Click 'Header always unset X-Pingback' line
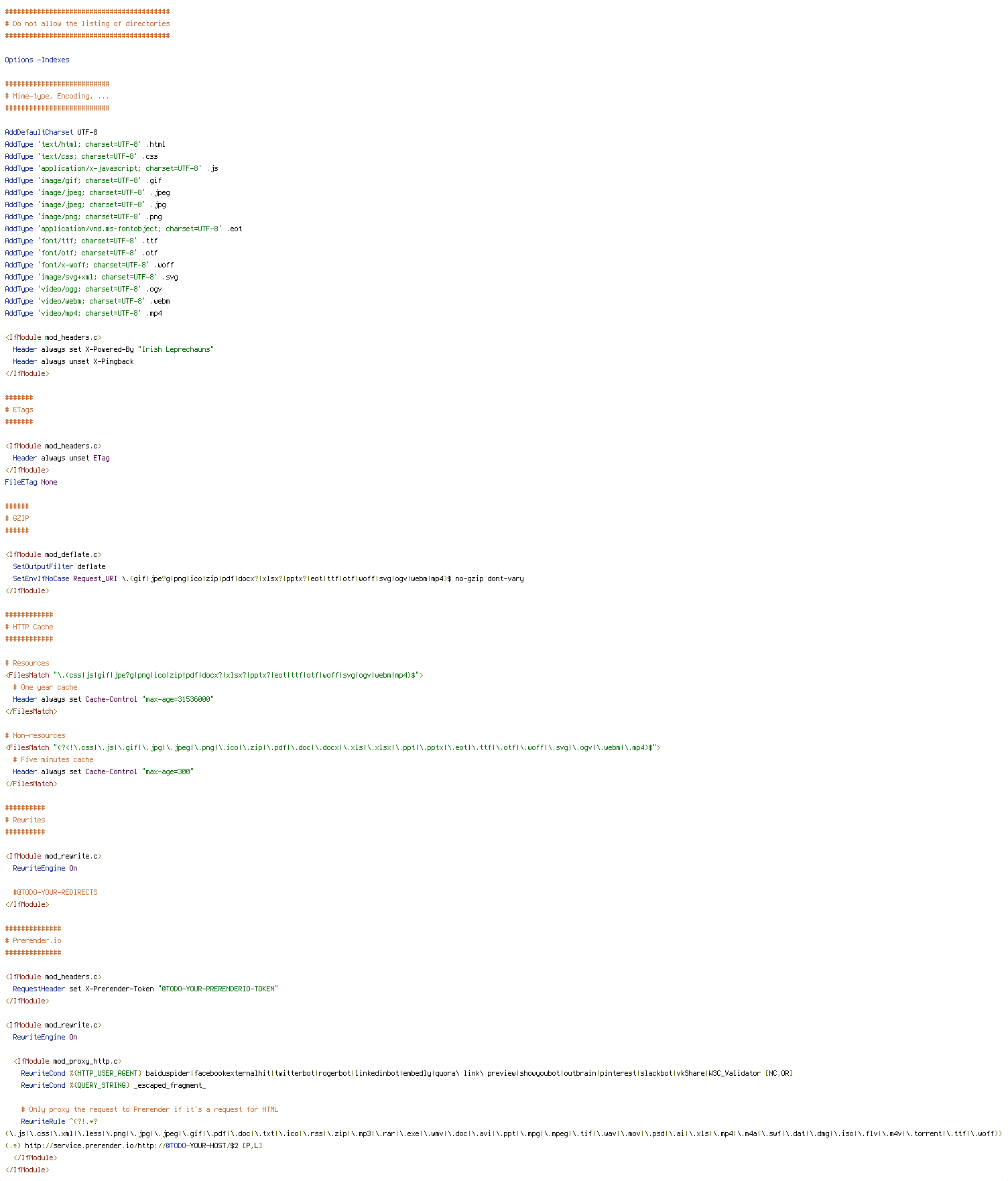 [x=73, y=361]
